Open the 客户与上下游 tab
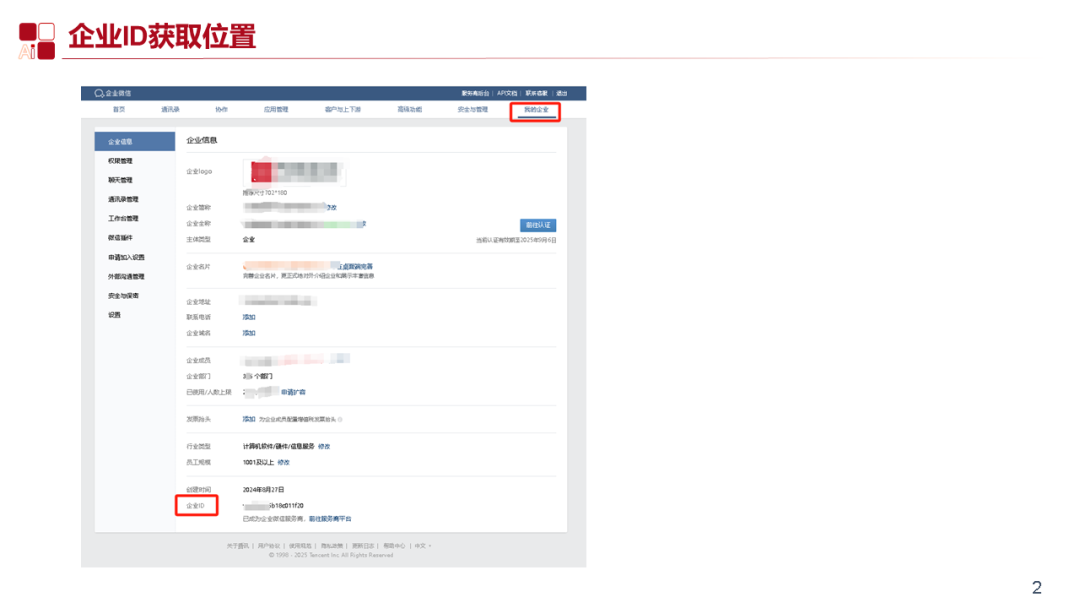This screenshot has width=1080, height=608. point(342,109)
